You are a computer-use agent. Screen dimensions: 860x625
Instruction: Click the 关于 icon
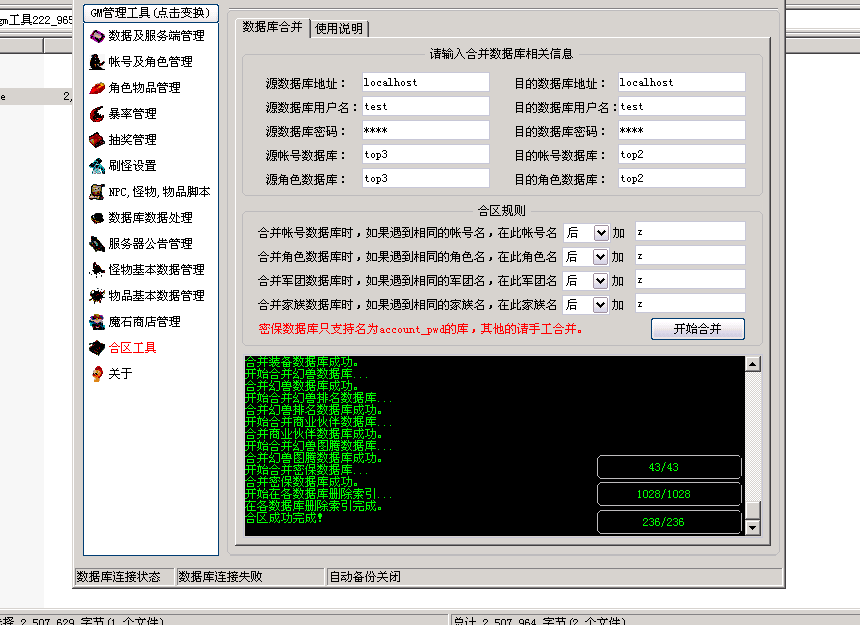97,374
